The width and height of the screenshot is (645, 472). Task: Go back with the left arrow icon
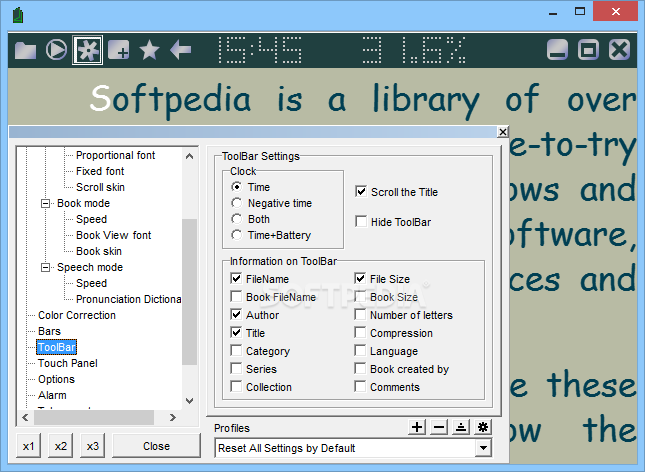pyautogui.click(x=181, y=50)
